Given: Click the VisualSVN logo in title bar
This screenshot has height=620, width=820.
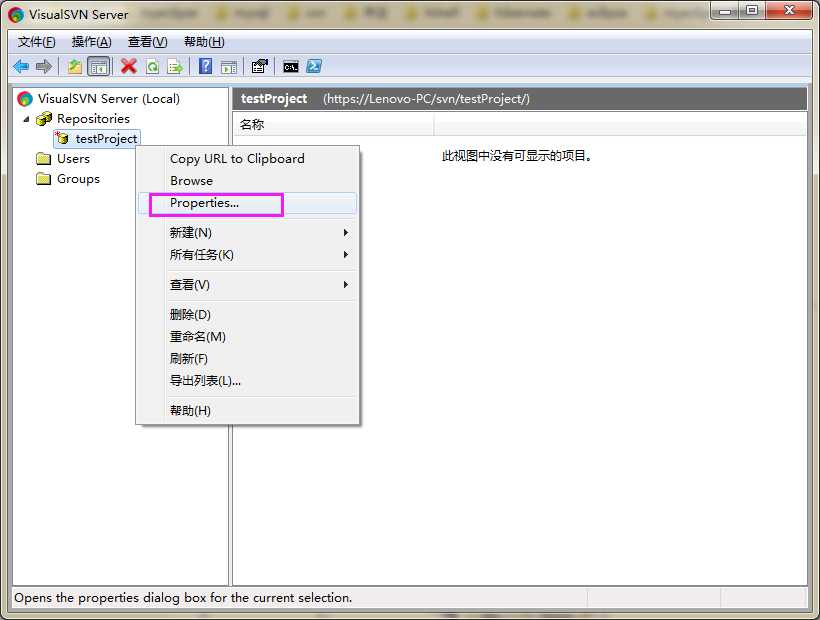Looking at the screenshot, I should coord(16,15).
